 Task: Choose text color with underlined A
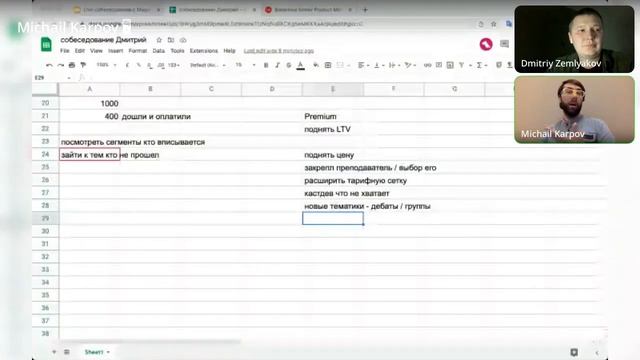(300, 65)
